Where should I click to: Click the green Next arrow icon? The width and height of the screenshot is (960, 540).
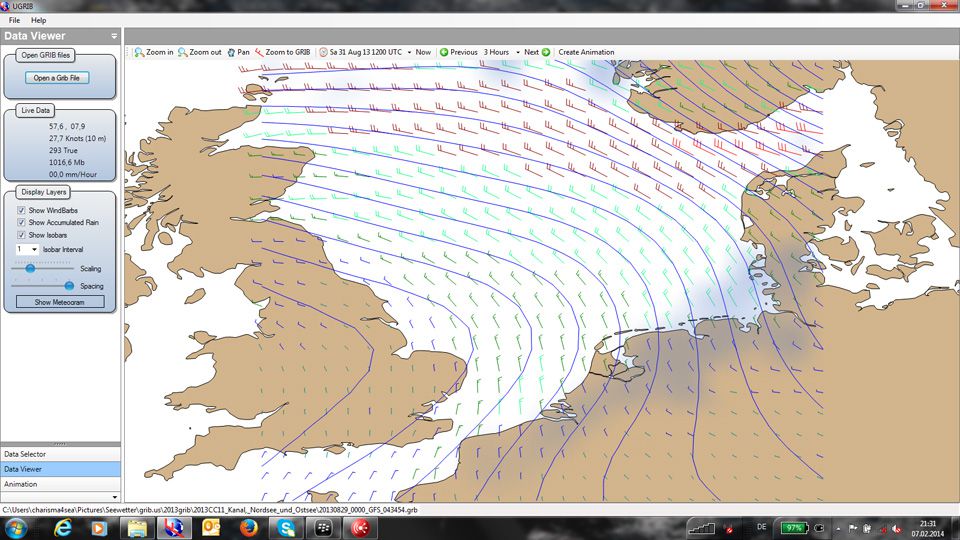click(x=546, y=53)
